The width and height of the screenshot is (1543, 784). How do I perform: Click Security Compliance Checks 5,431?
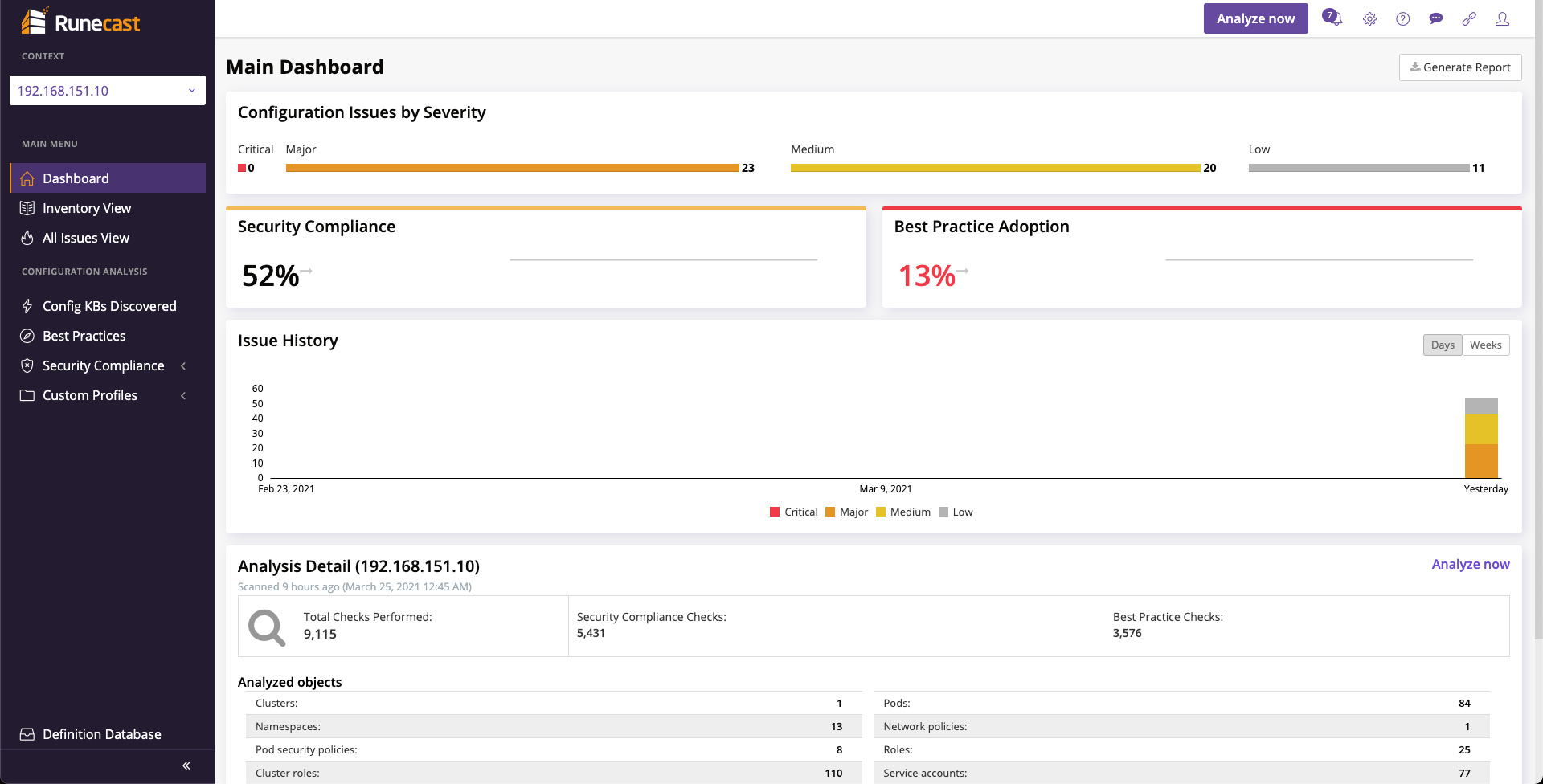coord(591,633)
